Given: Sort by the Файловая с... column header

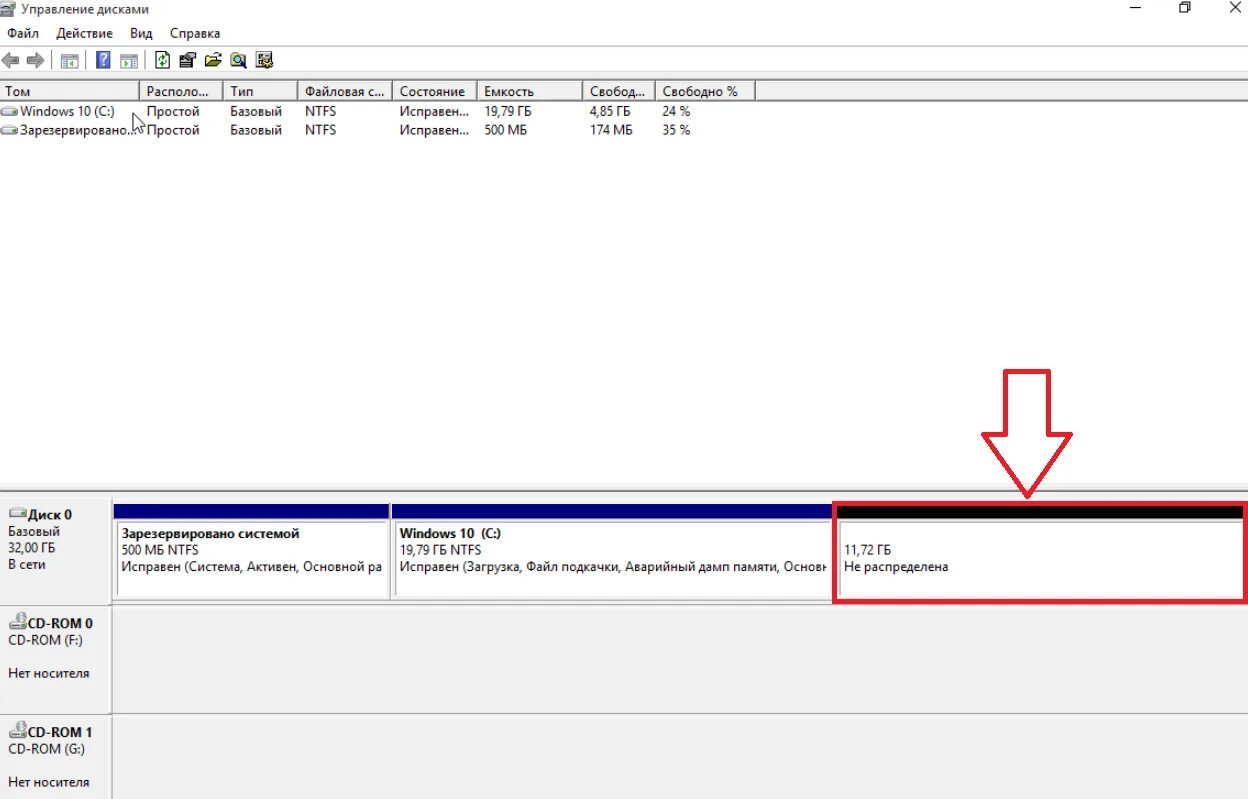Looking at the screenshot, I should [345, 91].
